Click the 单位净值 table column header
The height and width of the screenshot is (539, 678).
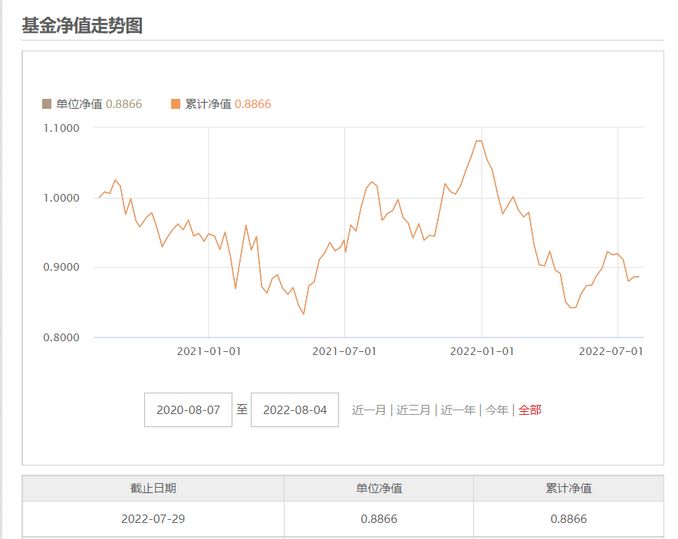tap(379, 488)
